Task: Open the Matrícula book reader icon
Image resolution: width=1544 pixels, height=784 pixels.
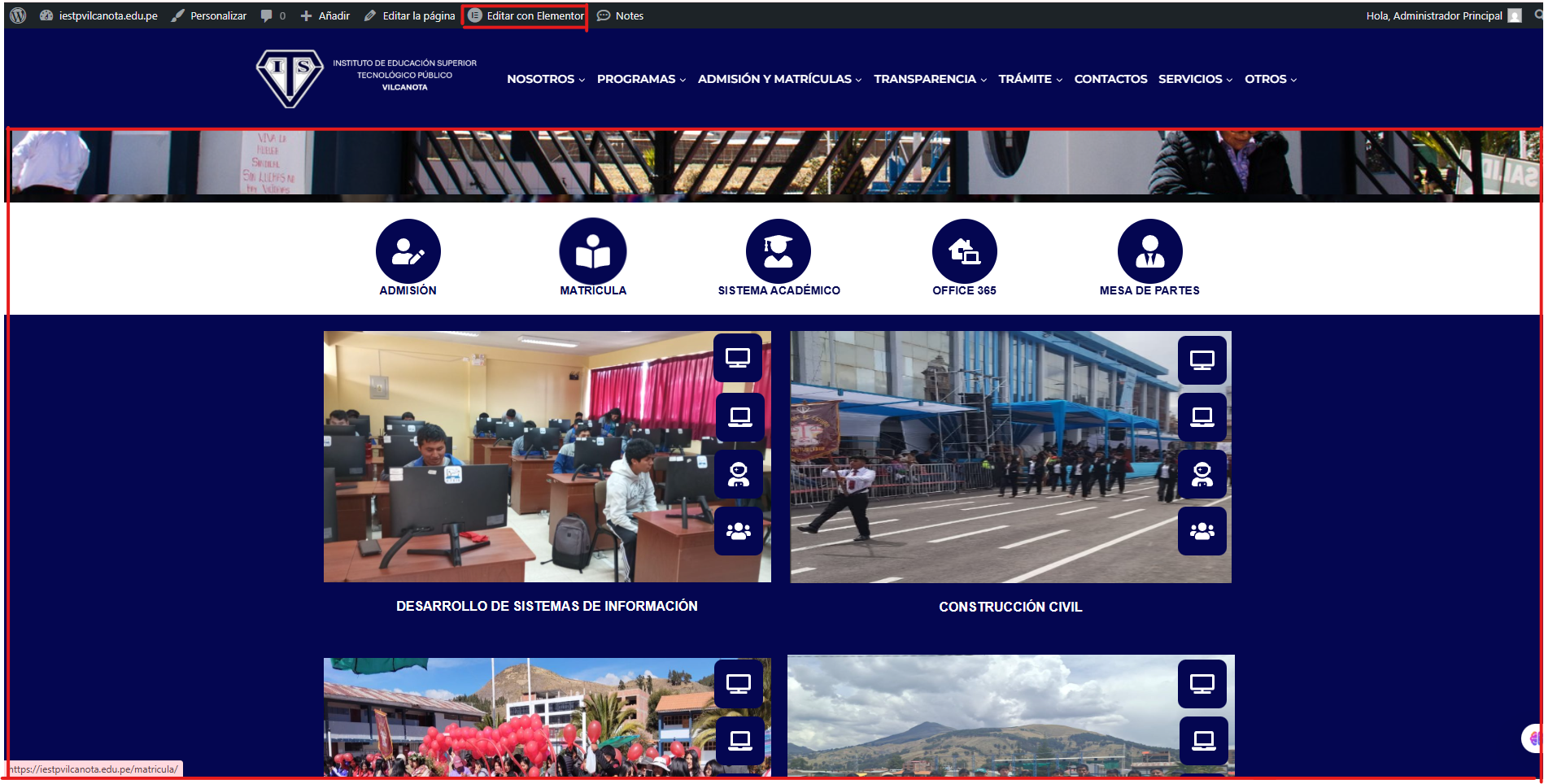Action: click(x=593, y=252)
